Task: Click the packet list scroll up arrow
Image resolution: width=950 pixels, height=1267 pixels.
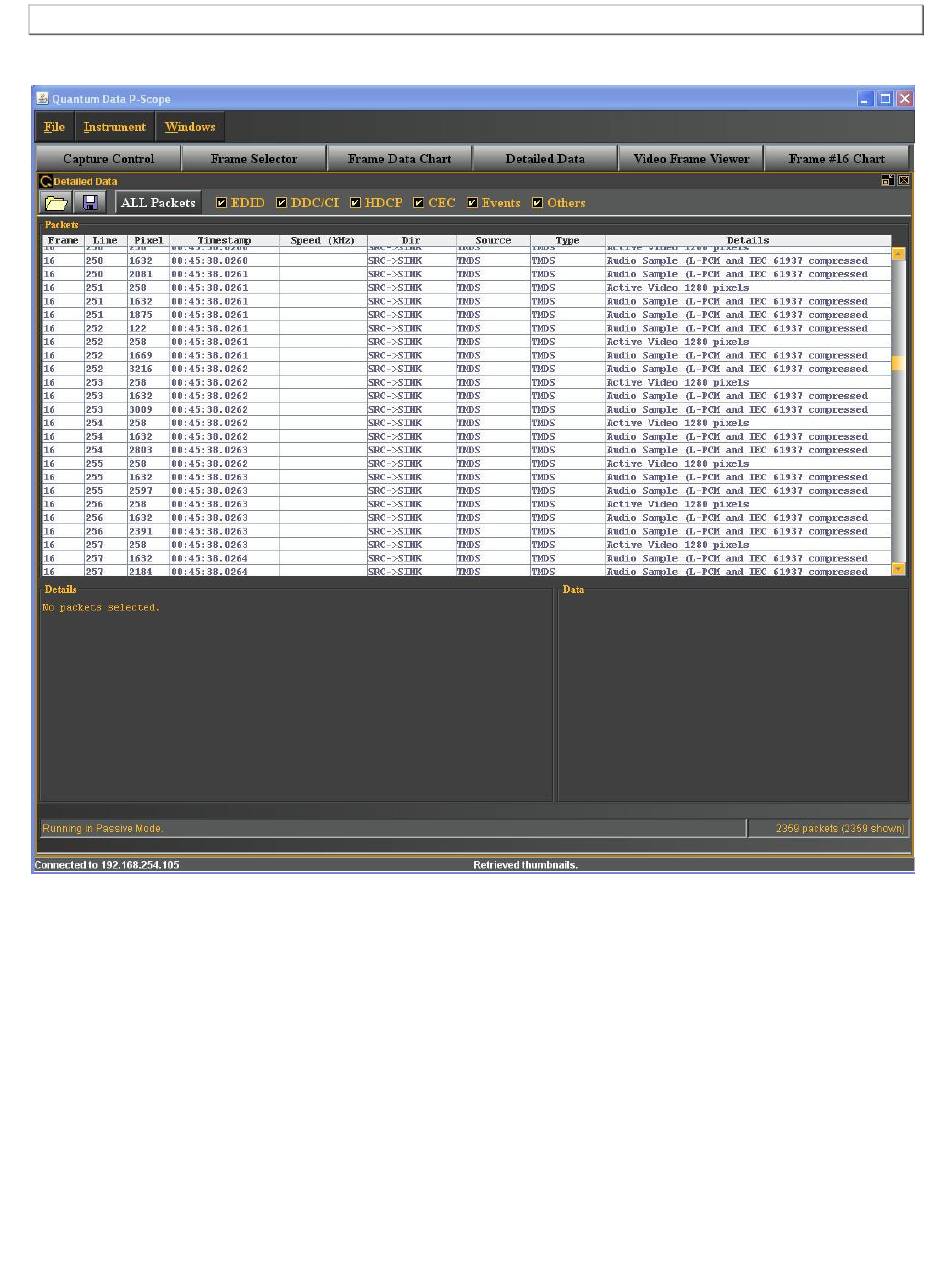Action: pos(897,254)
